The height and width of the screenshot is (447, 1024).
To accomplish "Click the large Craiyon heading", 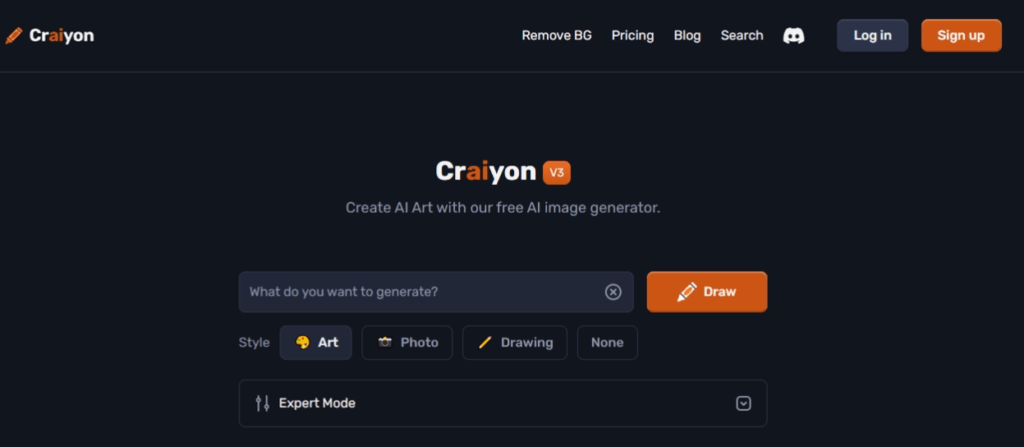I will (486, 172).
